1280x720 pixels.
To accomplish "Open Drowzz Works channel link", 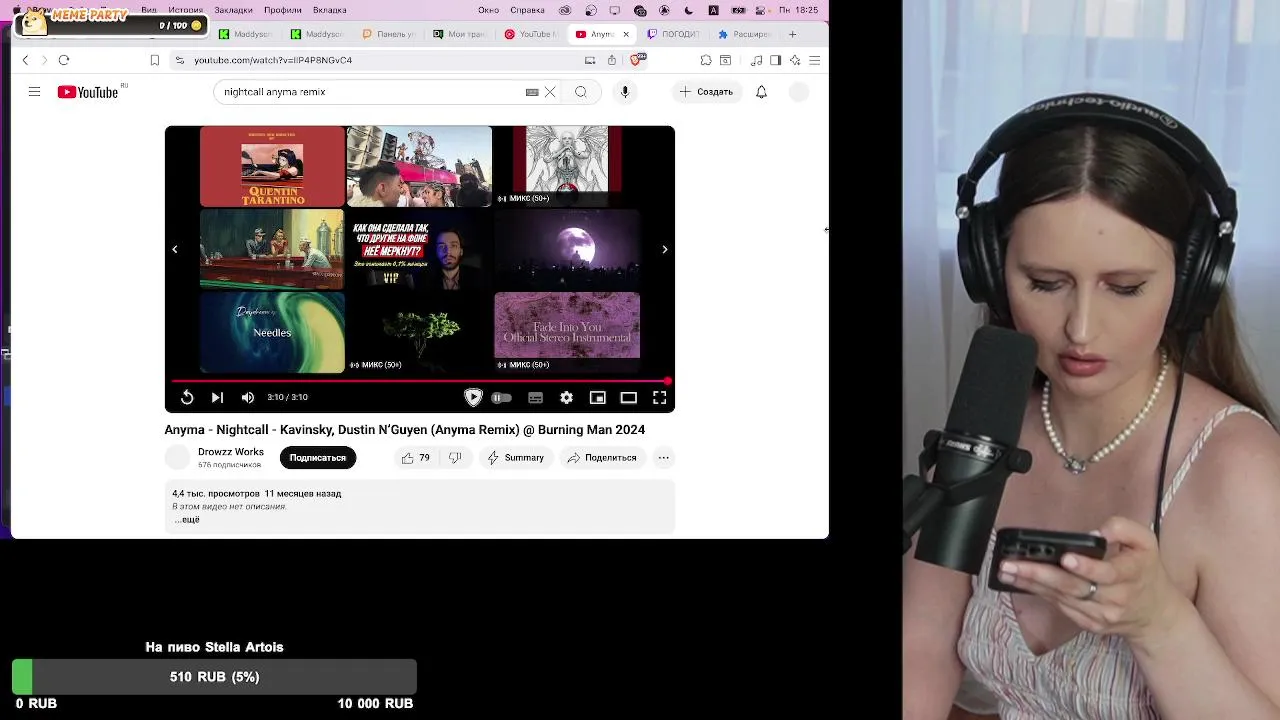I will (x=231, y=452).
